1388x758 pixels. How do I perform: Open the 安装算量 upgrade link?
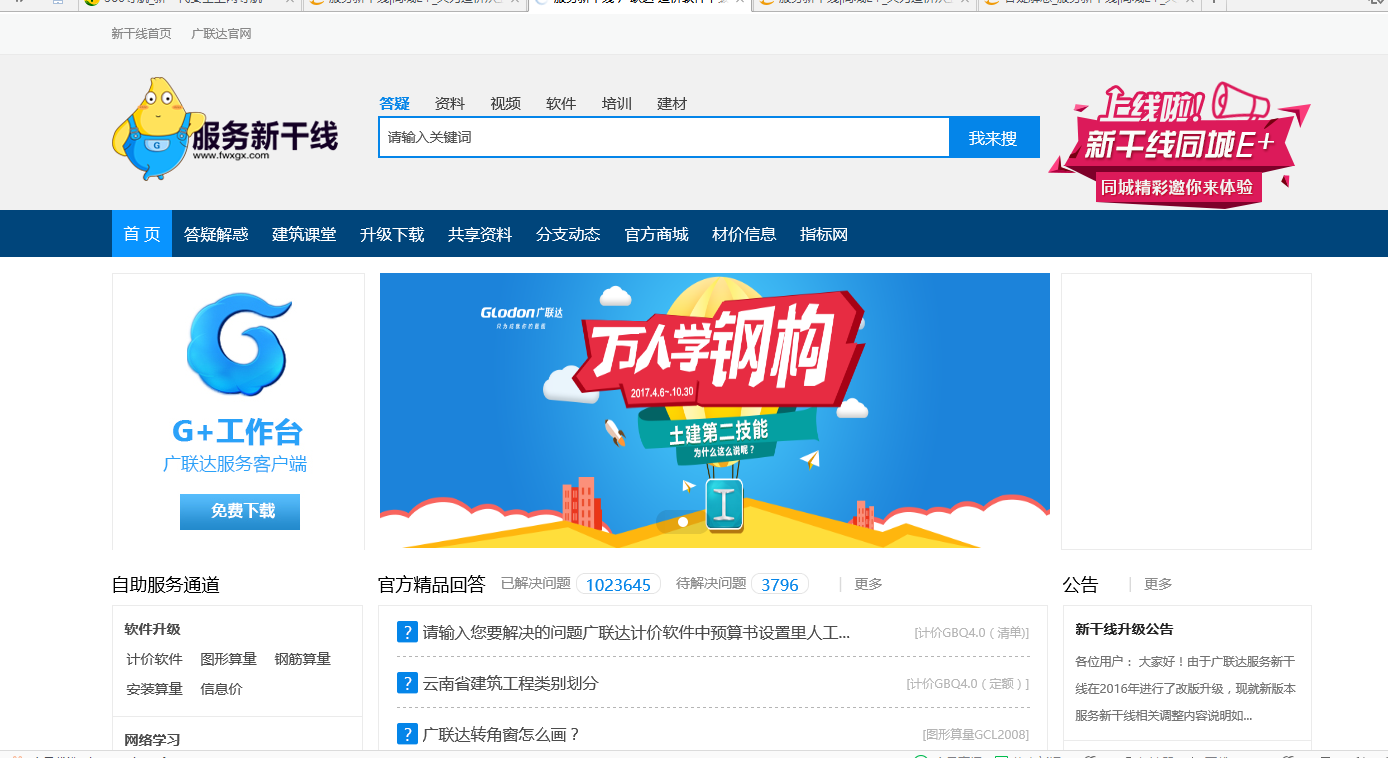[154, 689]
